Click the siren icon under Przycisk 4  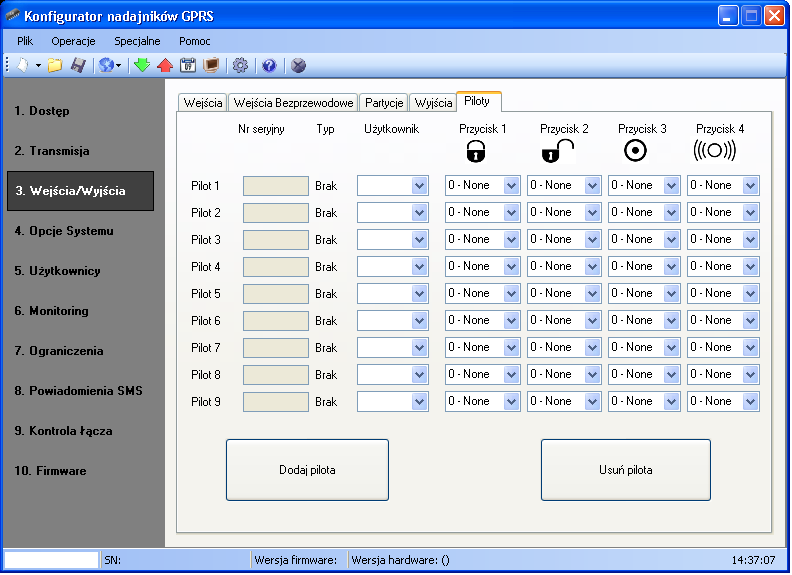[715, 150]
